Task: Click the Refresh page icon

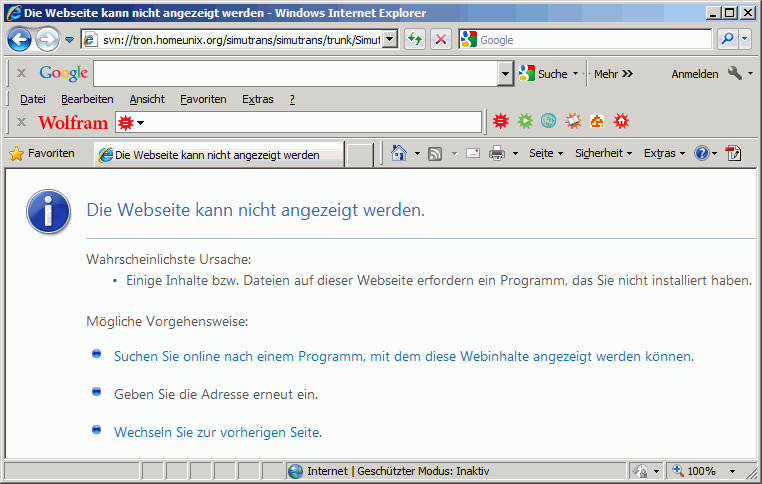Action: pyautogui.click(x=414, y=39)
